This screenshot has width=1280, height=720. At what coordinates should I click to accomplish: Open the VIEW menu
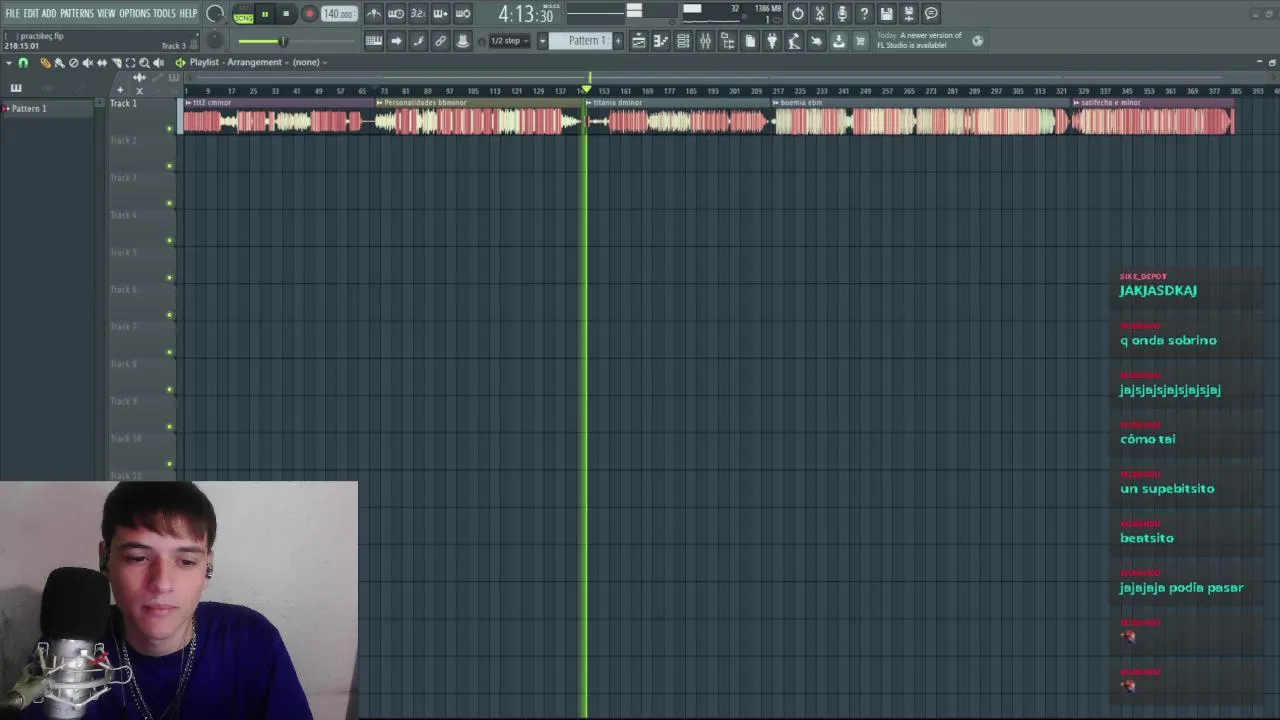coord(106,13)
